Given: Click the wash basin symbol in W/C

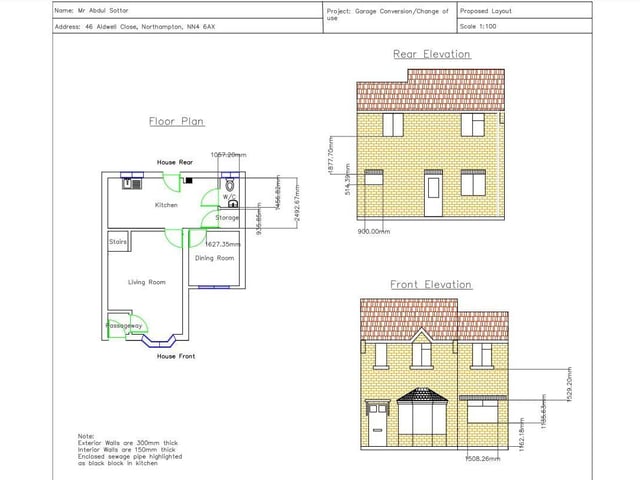Looking at the screenshot, I should pos(233,204).
